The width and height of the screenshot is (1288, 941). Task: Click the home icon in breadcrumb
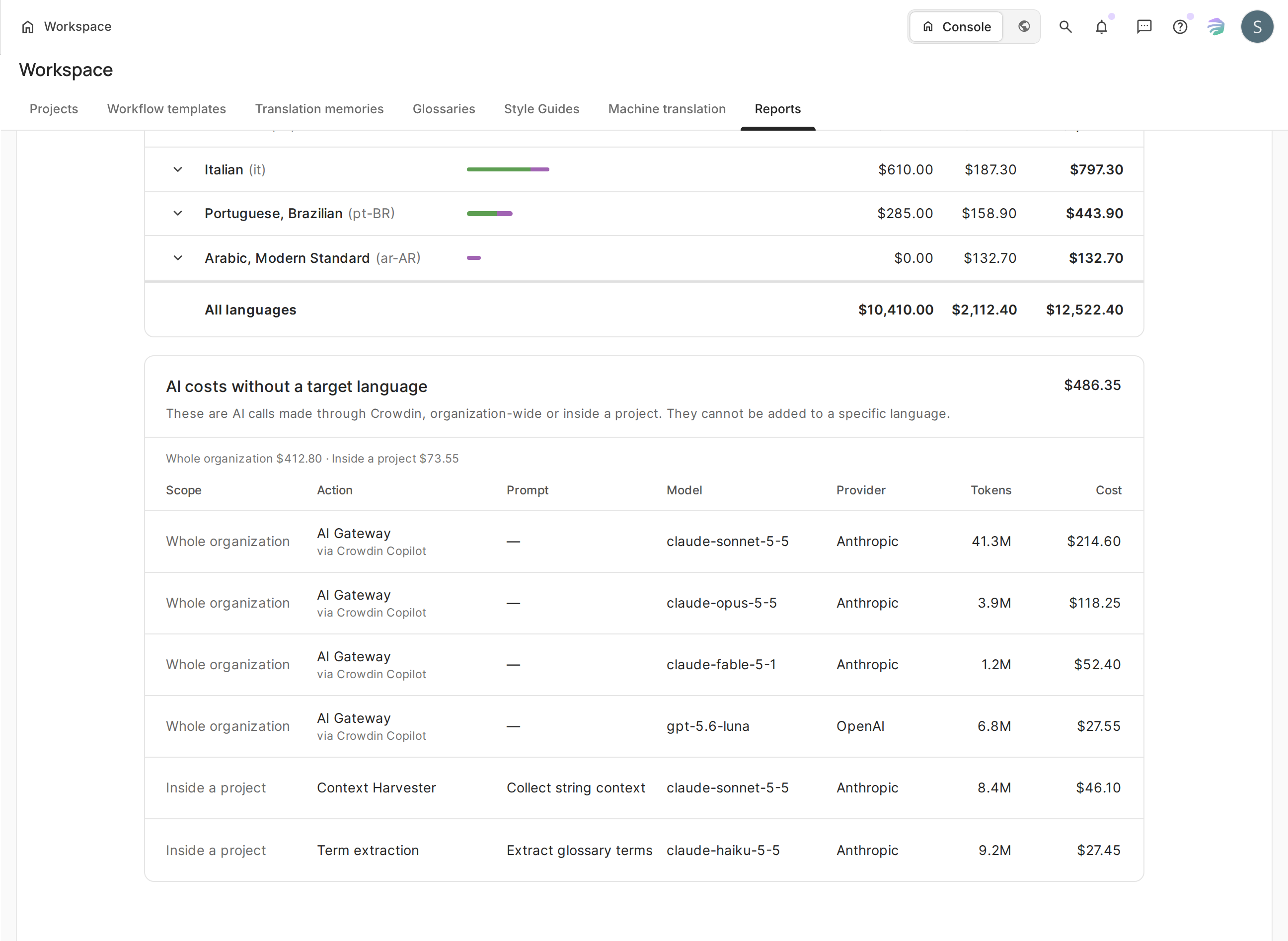coord(27,27)
